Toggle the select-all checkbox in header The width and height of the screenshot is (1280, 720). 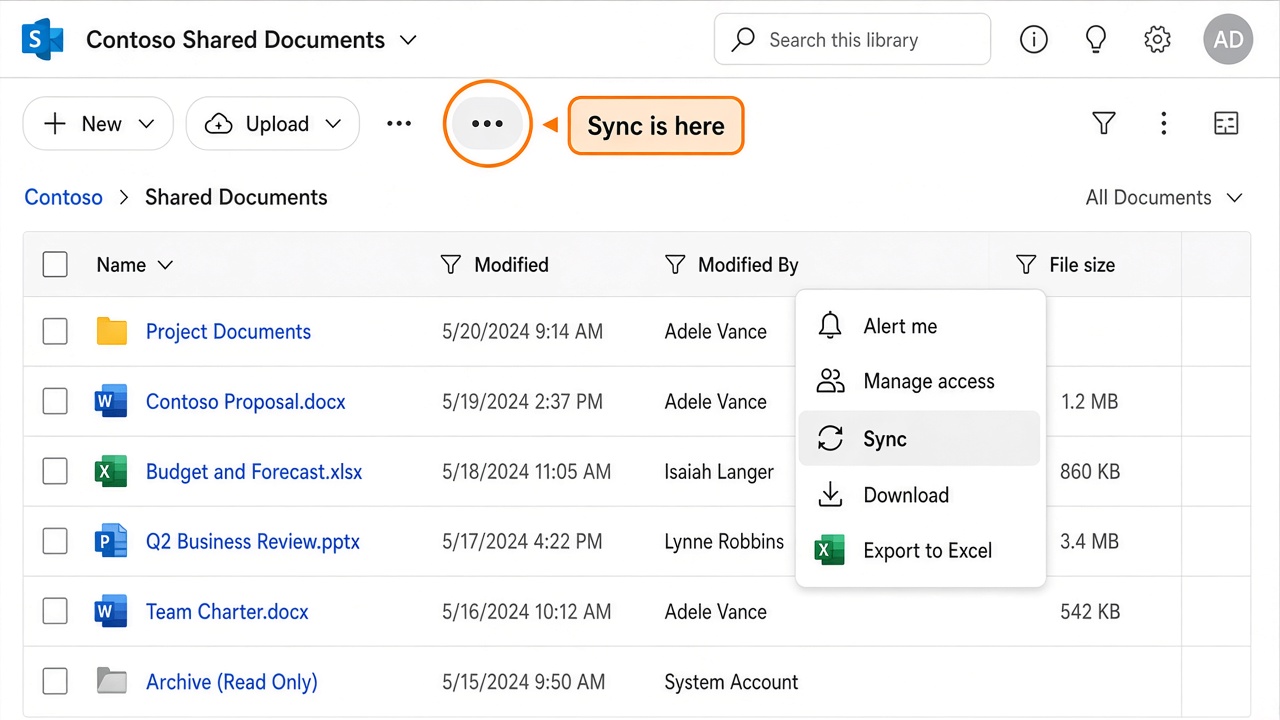(55, 265)
